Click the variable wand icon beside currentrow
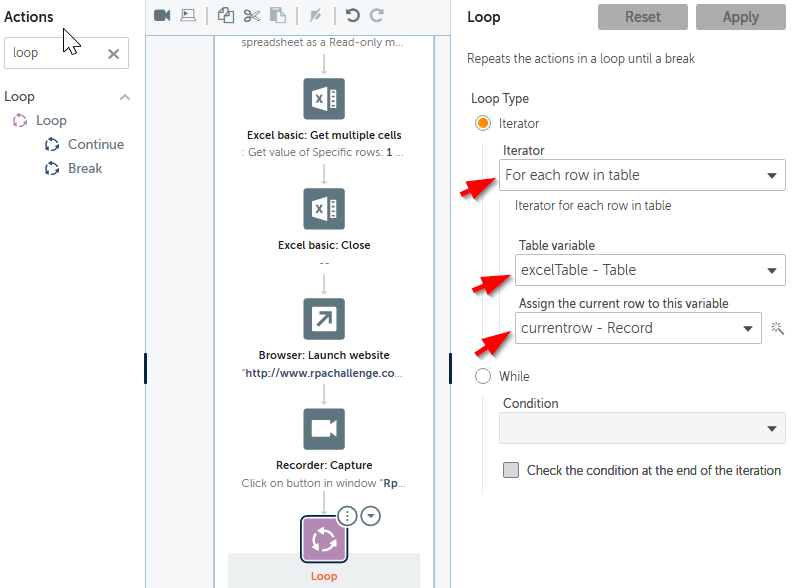This screenshot has height=588, width=793. tap(777, 328)
